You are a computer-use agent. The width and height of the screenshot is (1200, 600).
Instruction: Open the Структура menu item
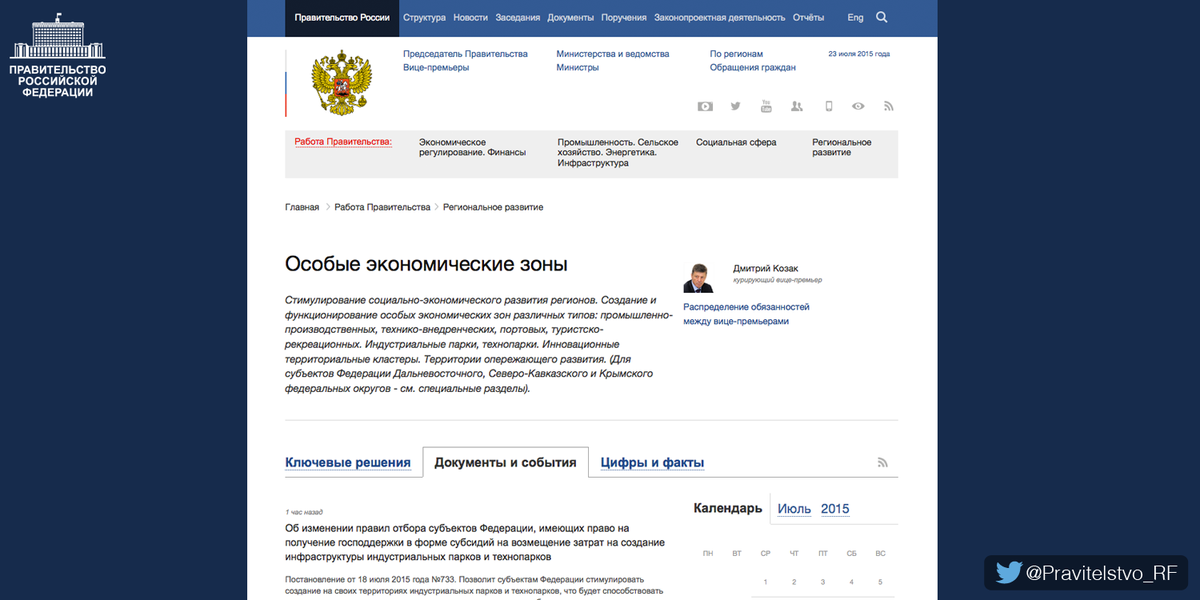click(424, 18)
